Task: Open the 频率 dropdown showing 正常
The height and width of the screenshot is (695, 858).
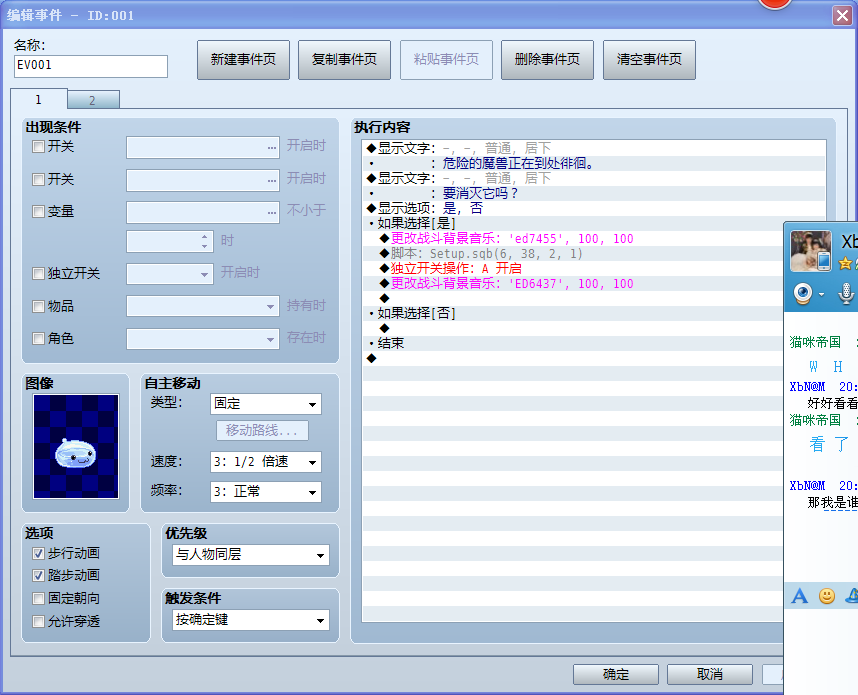Action: [265, 492]
